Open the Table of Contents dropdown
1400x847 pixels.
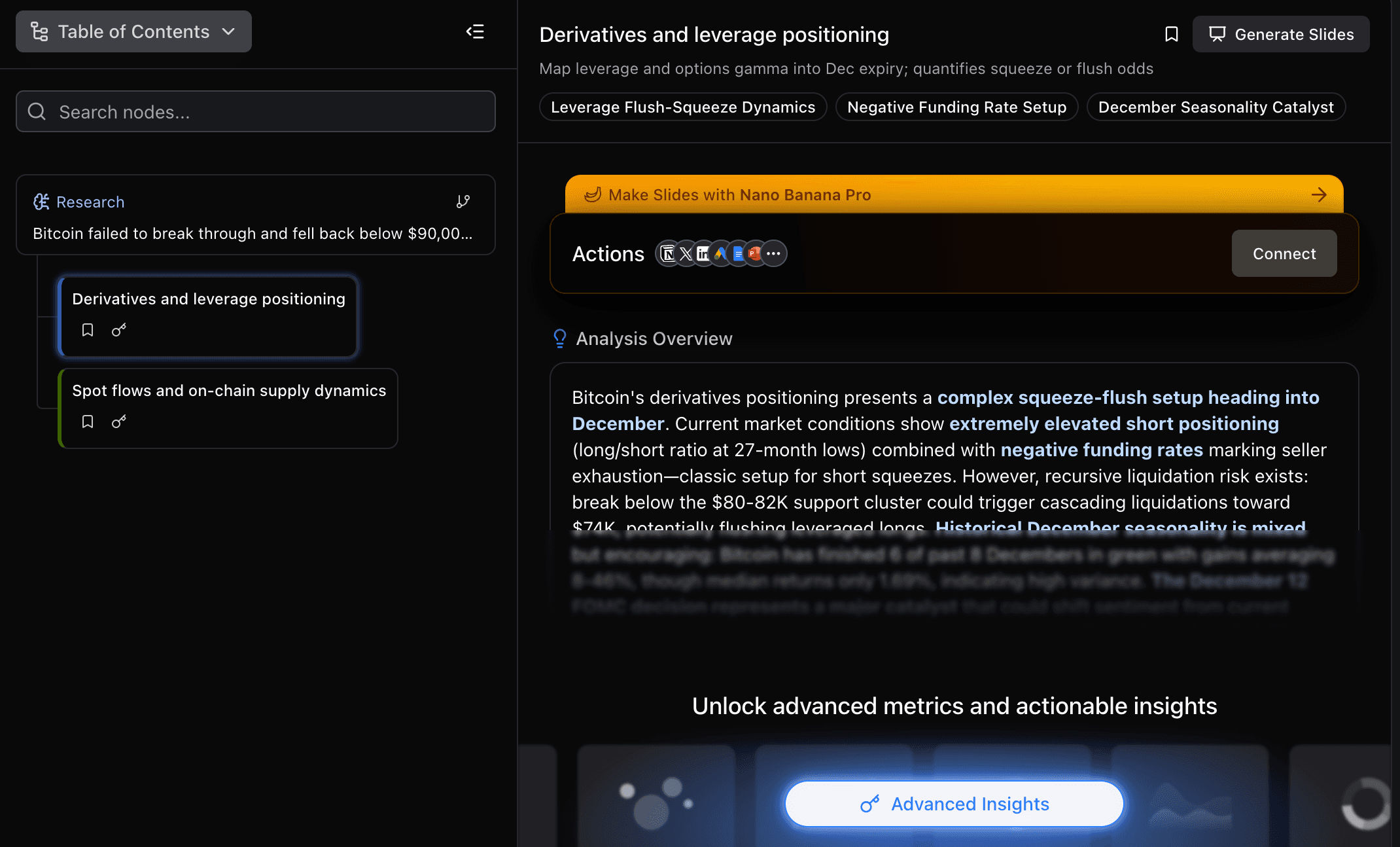pos(133,31)
